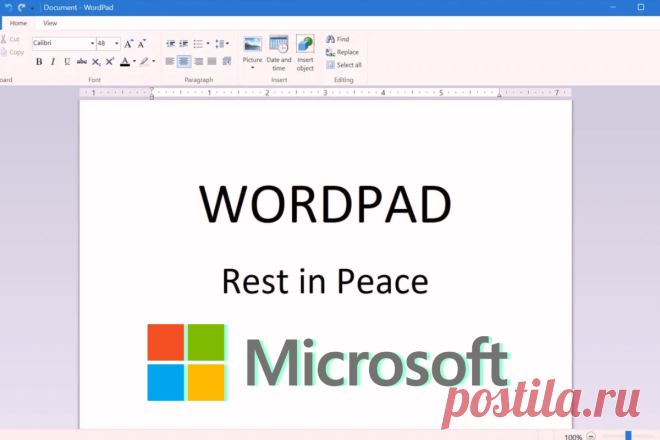Open the bullet list style dropdown
The height and width of the screenshot is (440, 660).
[208, 43]
